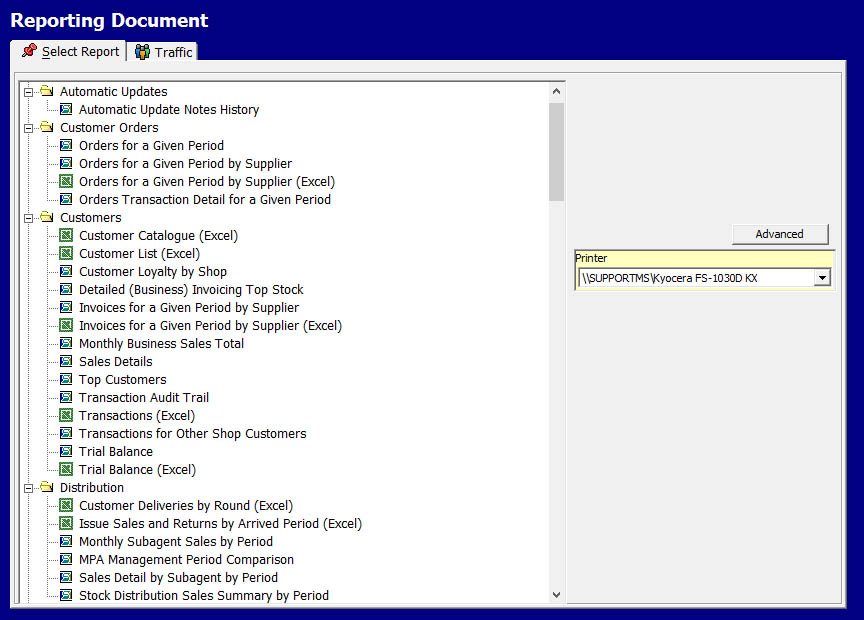Click the pushpin icon on Select Report tab
The width and height of the screenshot is (864, 620).
(x=29, y=51)
